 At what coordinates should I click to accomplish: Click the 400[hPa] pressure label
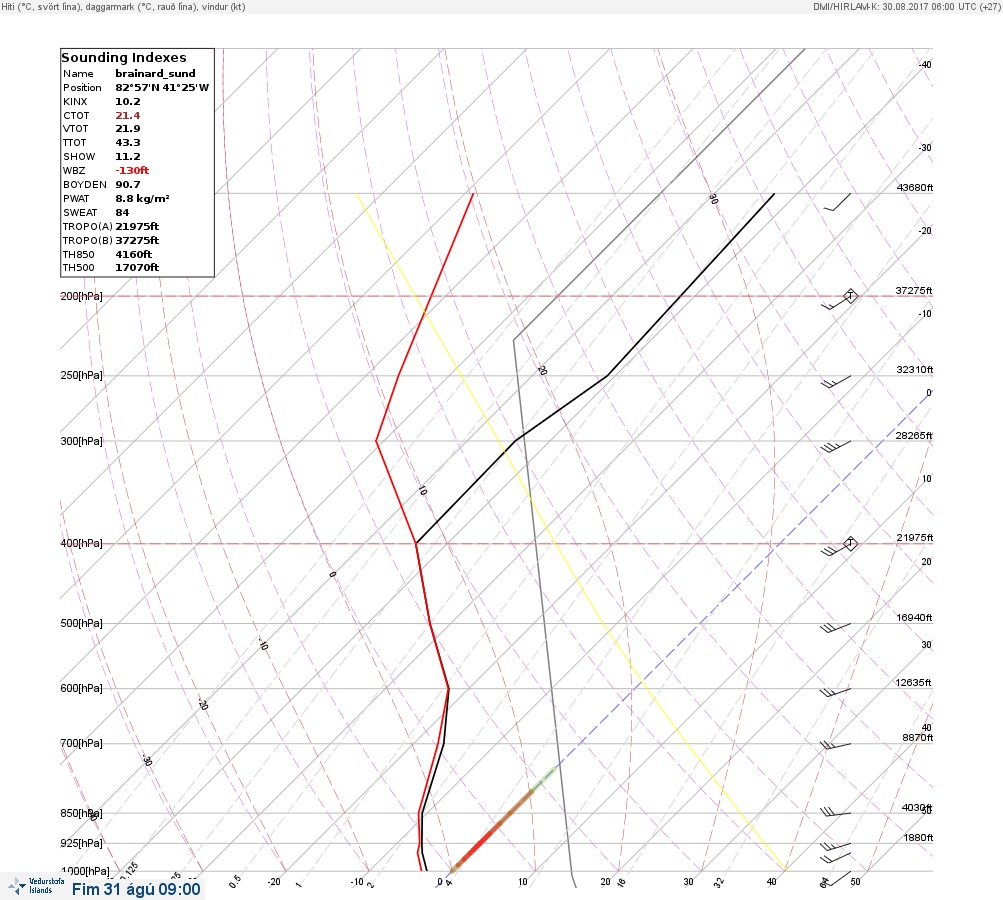point(81,543)
